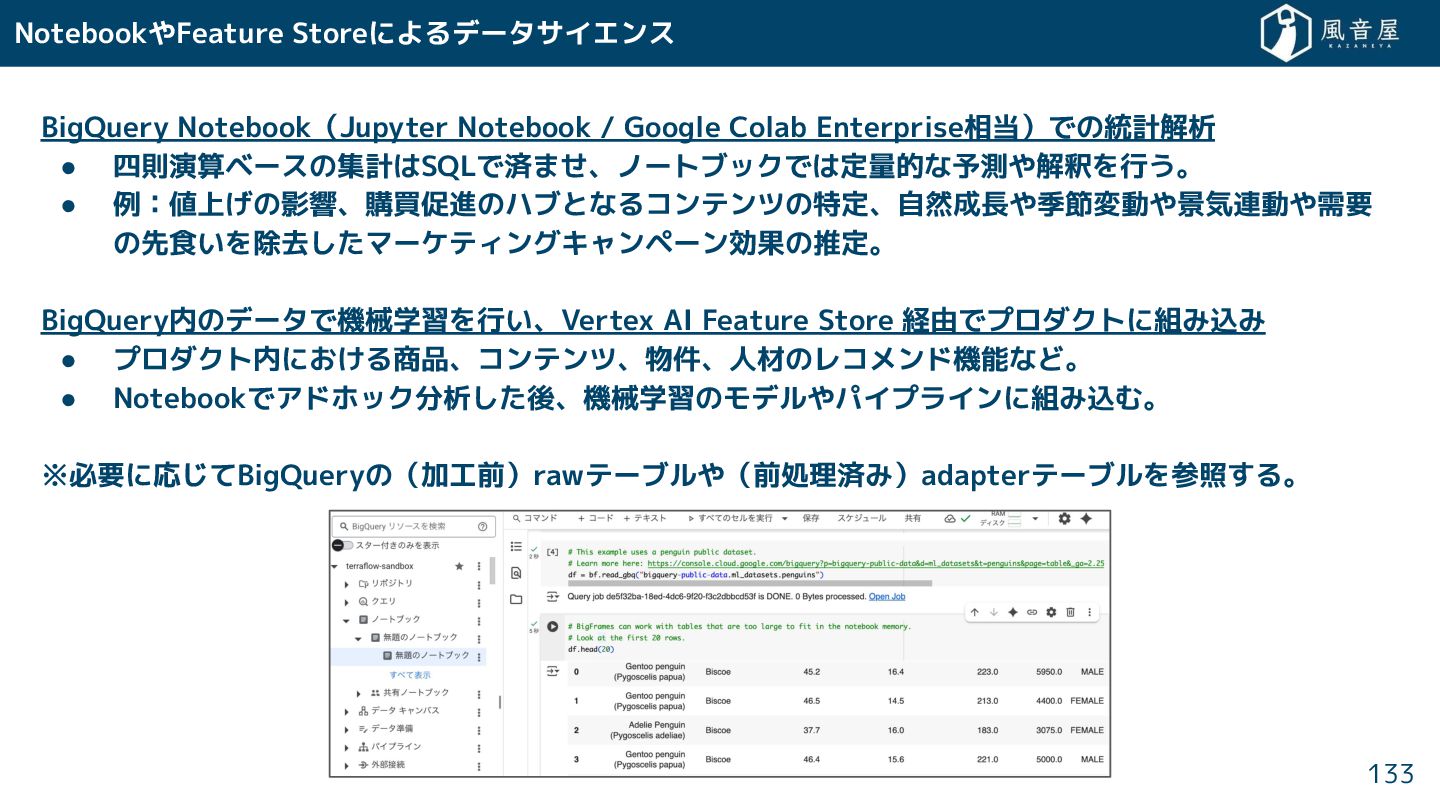Viewport: 1440px width, 810px height.
Task: Click the explorer panel vertical scrollbar
Action: [493, 571]
